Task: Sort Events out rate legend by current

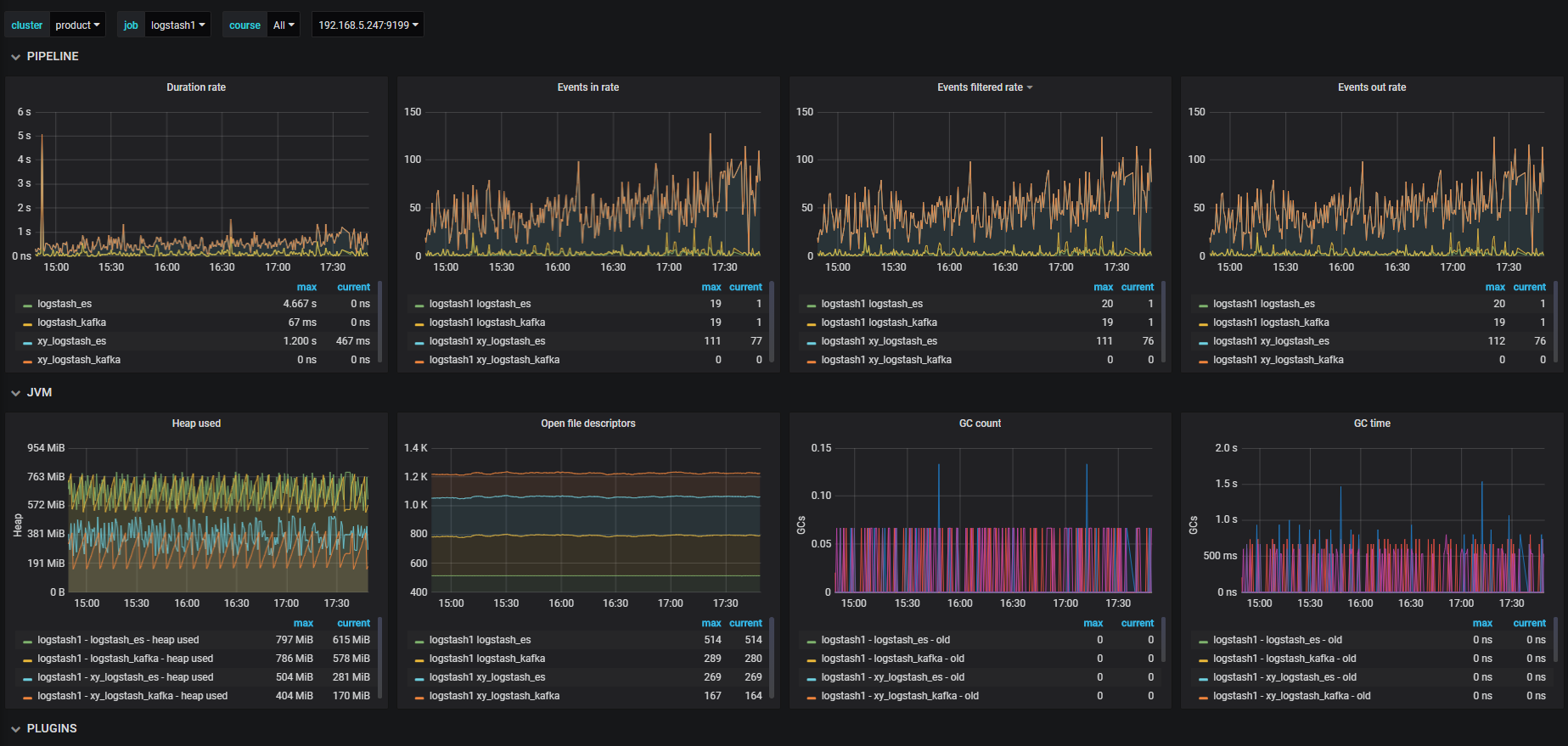Action: [x=1529, y=287]
